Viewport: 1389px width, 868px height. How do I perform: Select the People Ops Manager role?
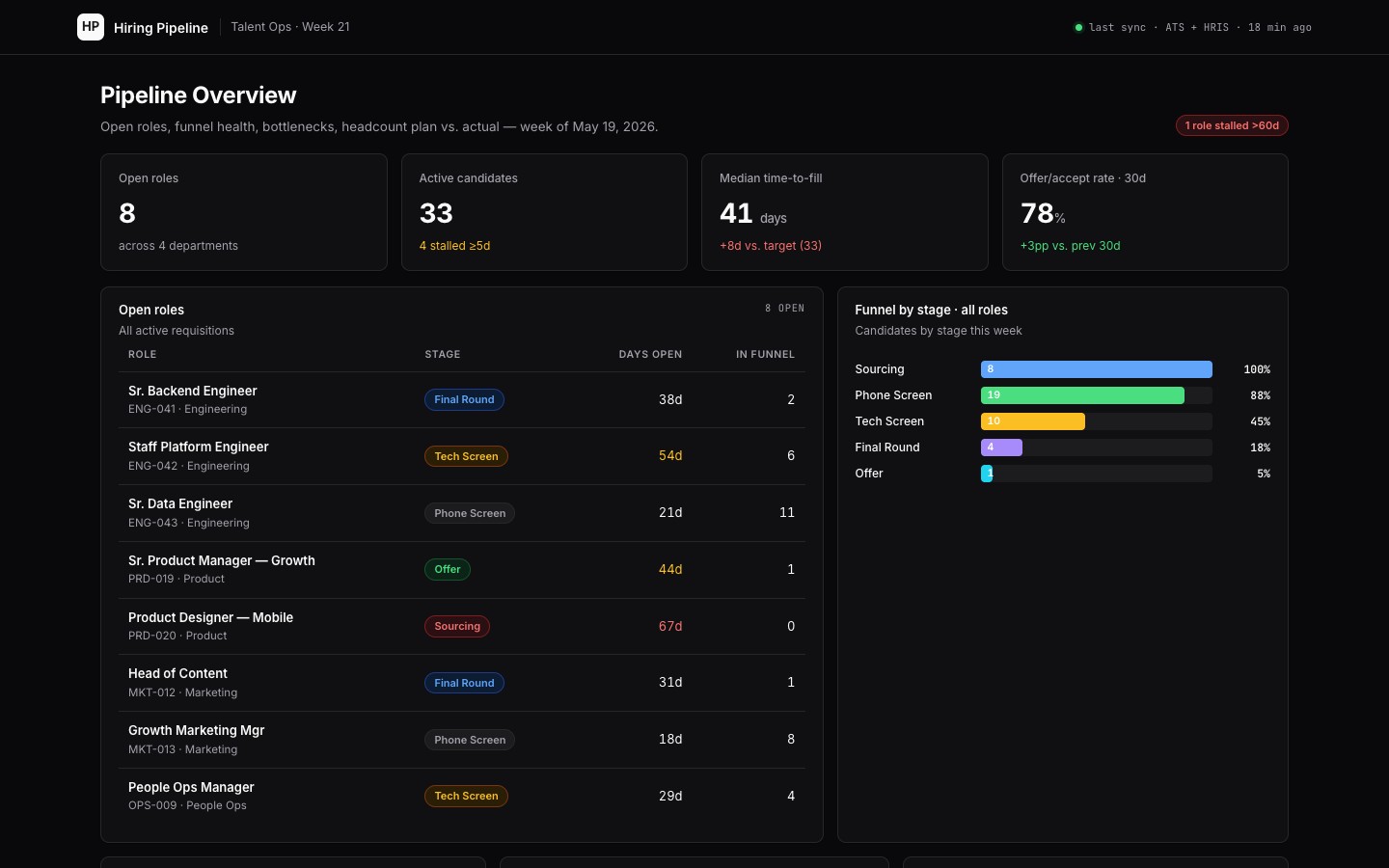coord(191,787)
